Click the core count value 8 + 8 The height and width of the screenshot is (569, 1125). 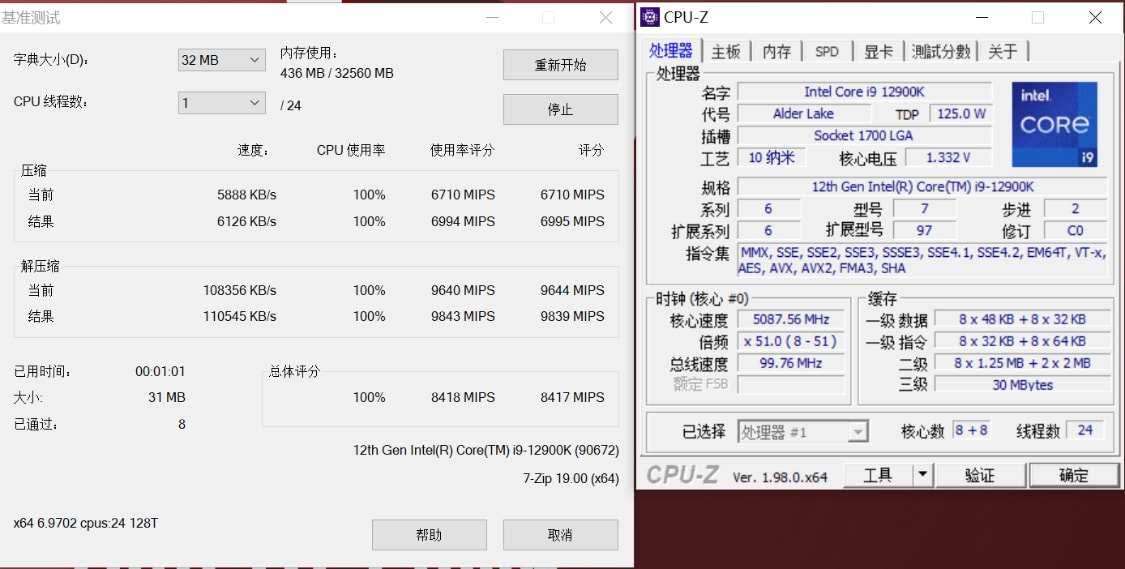click(x=971, y=431)
